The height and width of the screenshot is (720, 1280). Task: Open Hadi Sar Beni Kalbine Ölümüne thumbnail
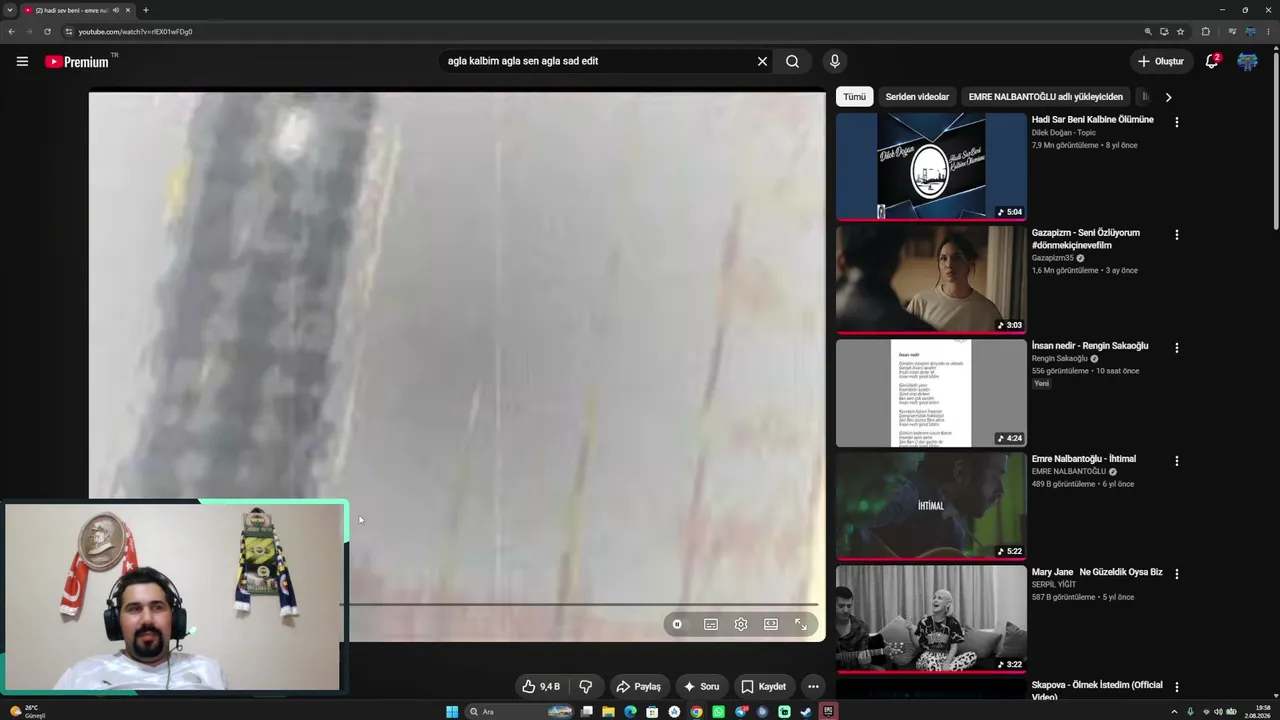tap(931, 166)
